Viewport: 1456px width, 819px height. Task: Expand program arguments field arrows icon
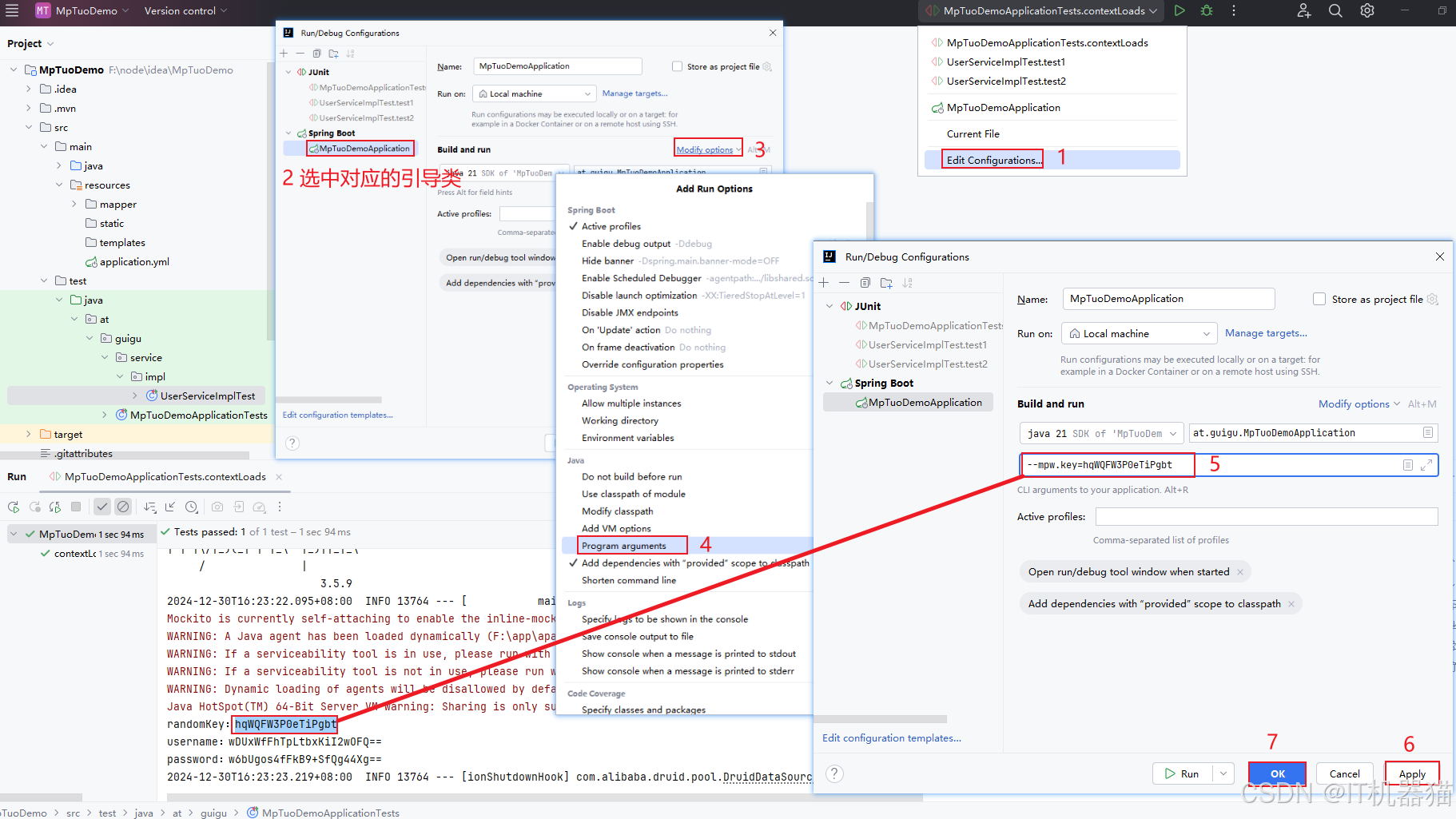point(1426,465)
